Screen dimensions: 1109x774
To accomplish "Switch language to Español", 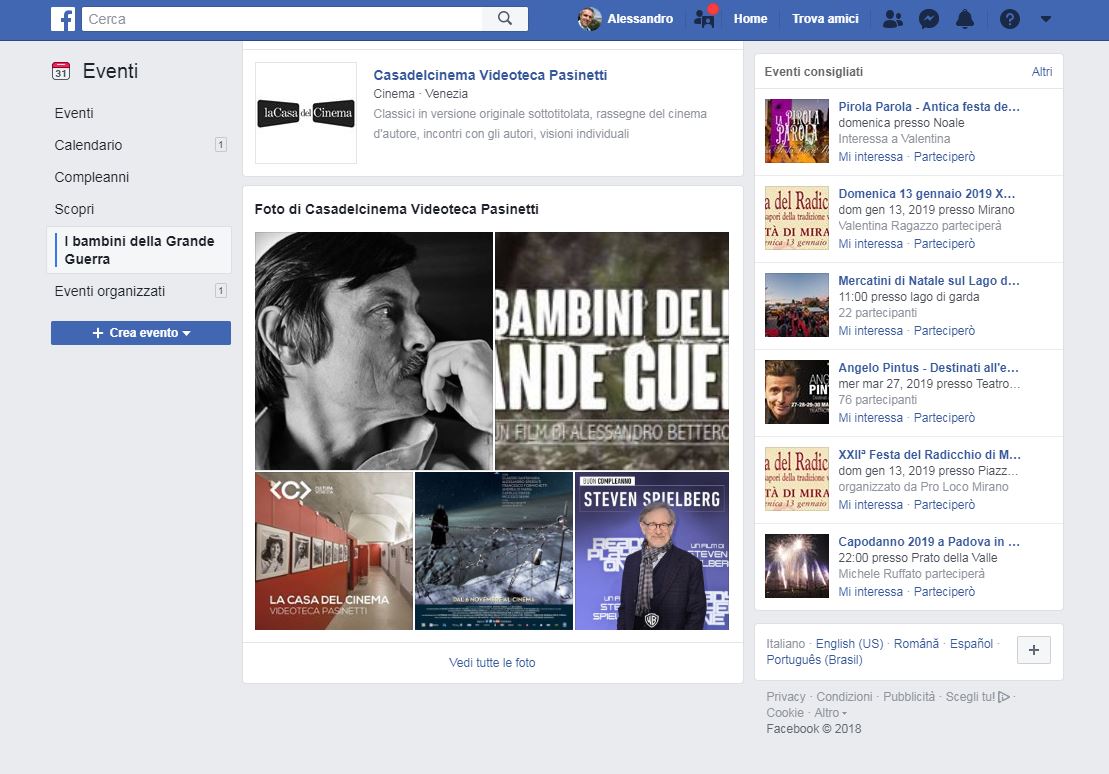I will [971, 644].
